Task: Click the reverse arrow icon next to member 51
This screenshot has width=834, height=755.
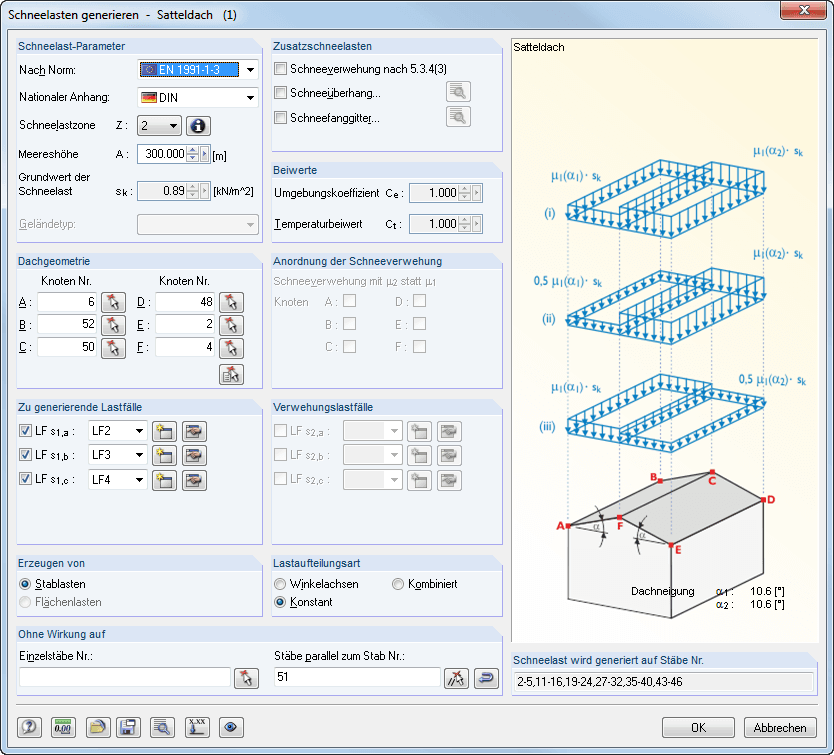Action: [486, 678]
